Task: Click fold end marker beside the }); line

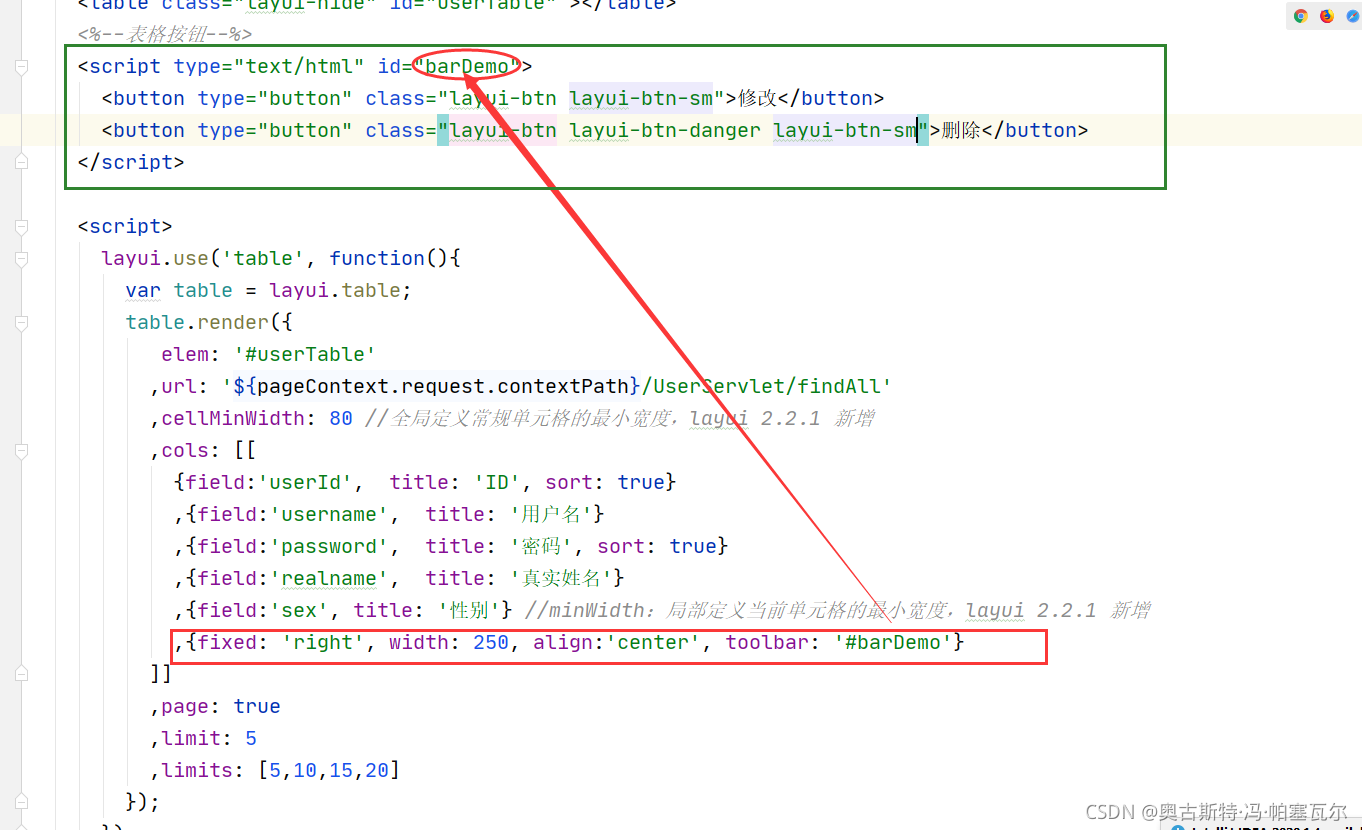Action: (21, 803)
